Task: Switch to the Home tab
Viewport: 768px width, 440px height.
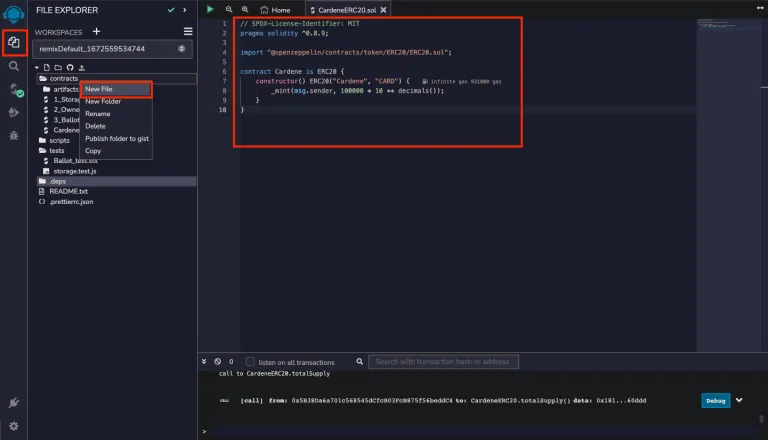Action: 275,10
